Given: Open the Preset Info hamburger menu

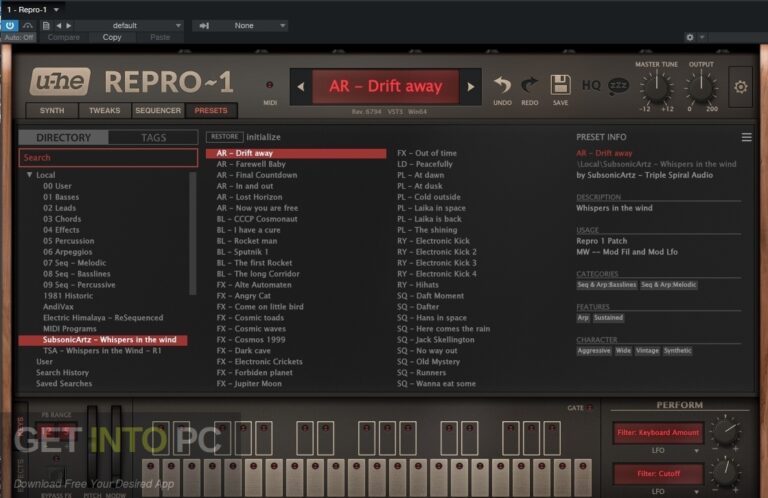Looking at the screenshot, I should (746, 137).
